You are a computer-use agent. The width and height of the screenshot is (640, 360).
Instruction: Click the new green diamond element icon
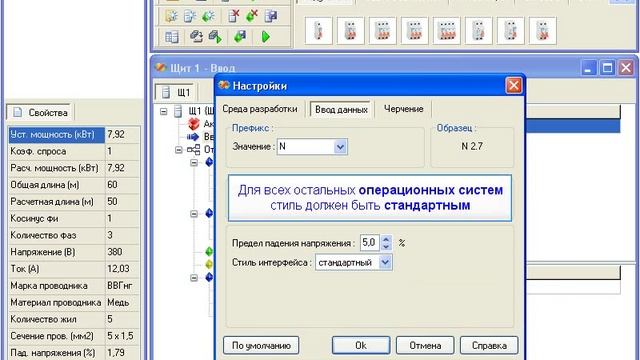point(209,16)
